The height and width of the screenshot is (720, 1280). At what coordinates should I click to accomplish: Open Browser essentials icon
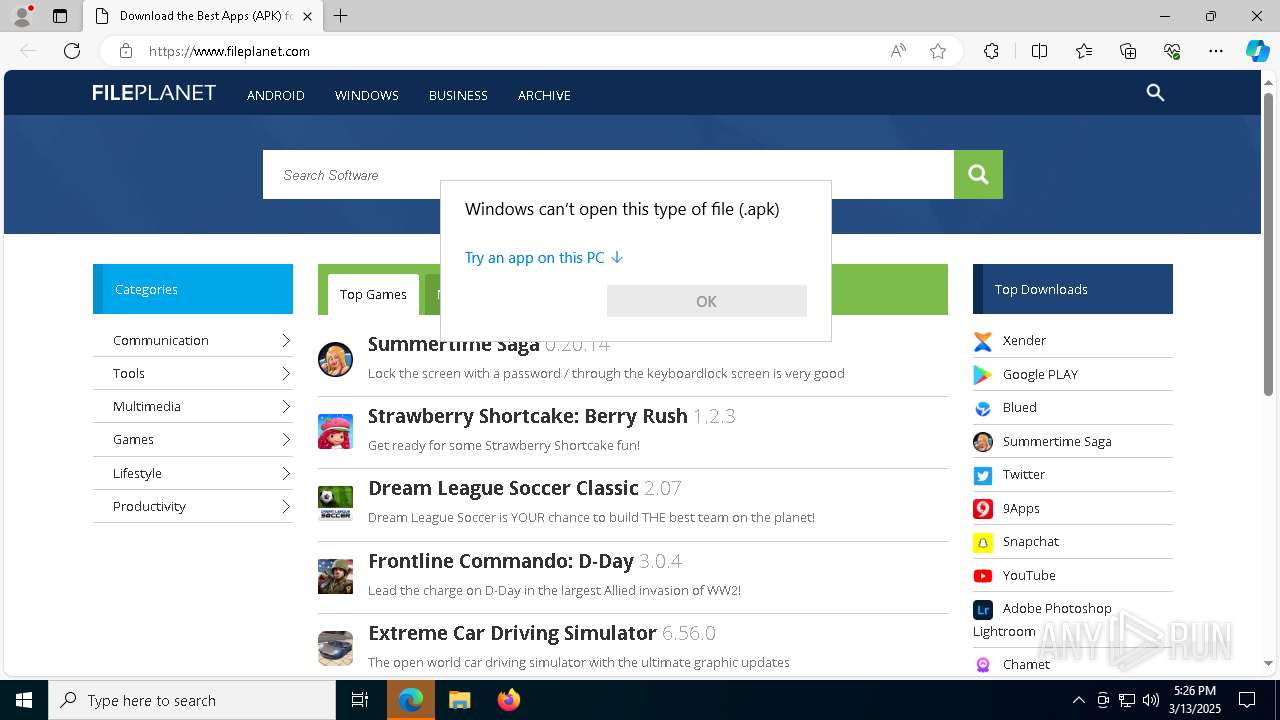click(x=1172, y=51)
